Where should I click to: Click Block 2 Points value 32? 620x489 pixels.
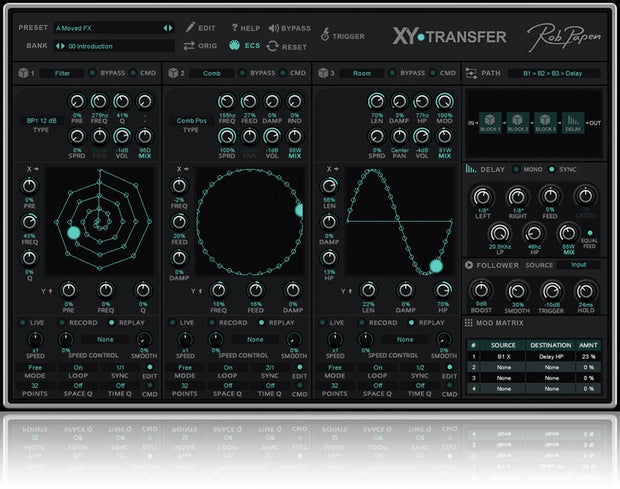[x=185, y=385]
